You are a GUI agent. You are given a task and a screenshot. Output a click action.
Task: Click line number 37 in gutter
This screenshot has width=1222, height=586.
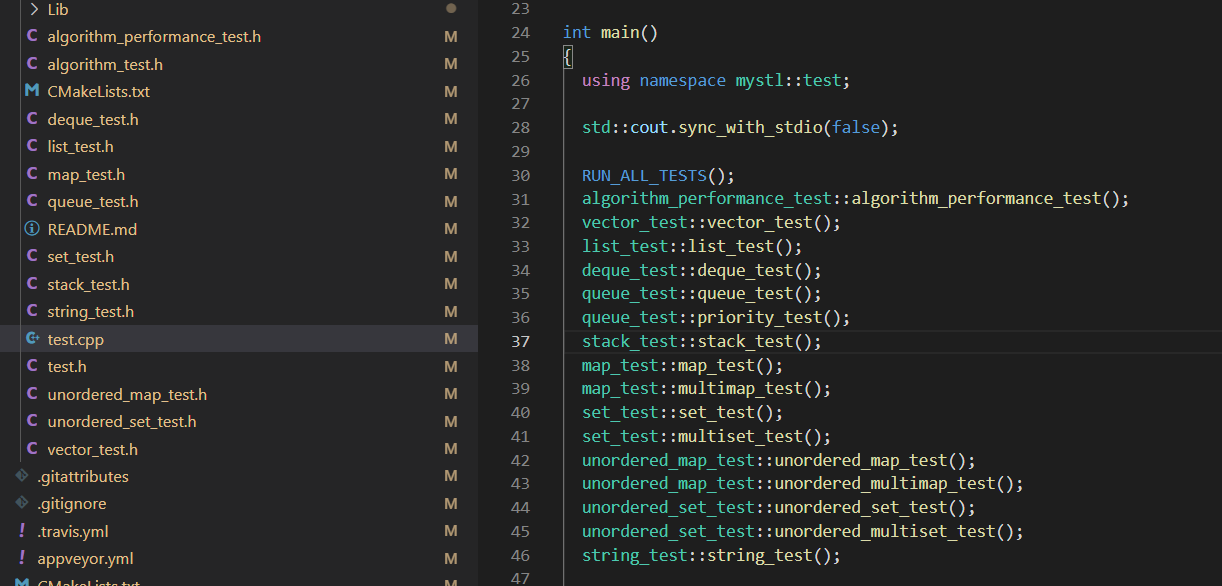pyautogui.click(x=520, y=342)
